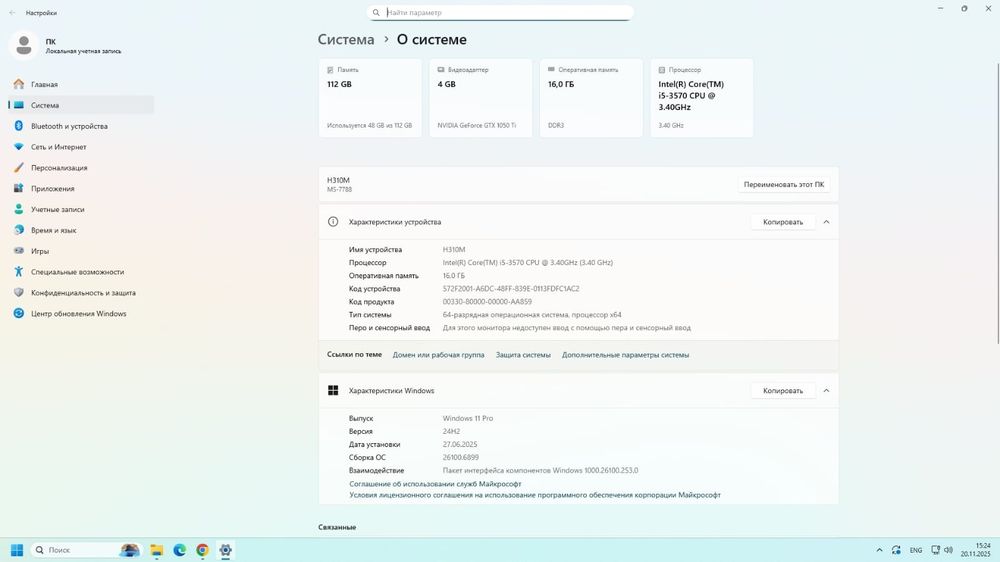
Task: Click the Оперативная память 16,0 ГБ card
Action: coord(591,98)
